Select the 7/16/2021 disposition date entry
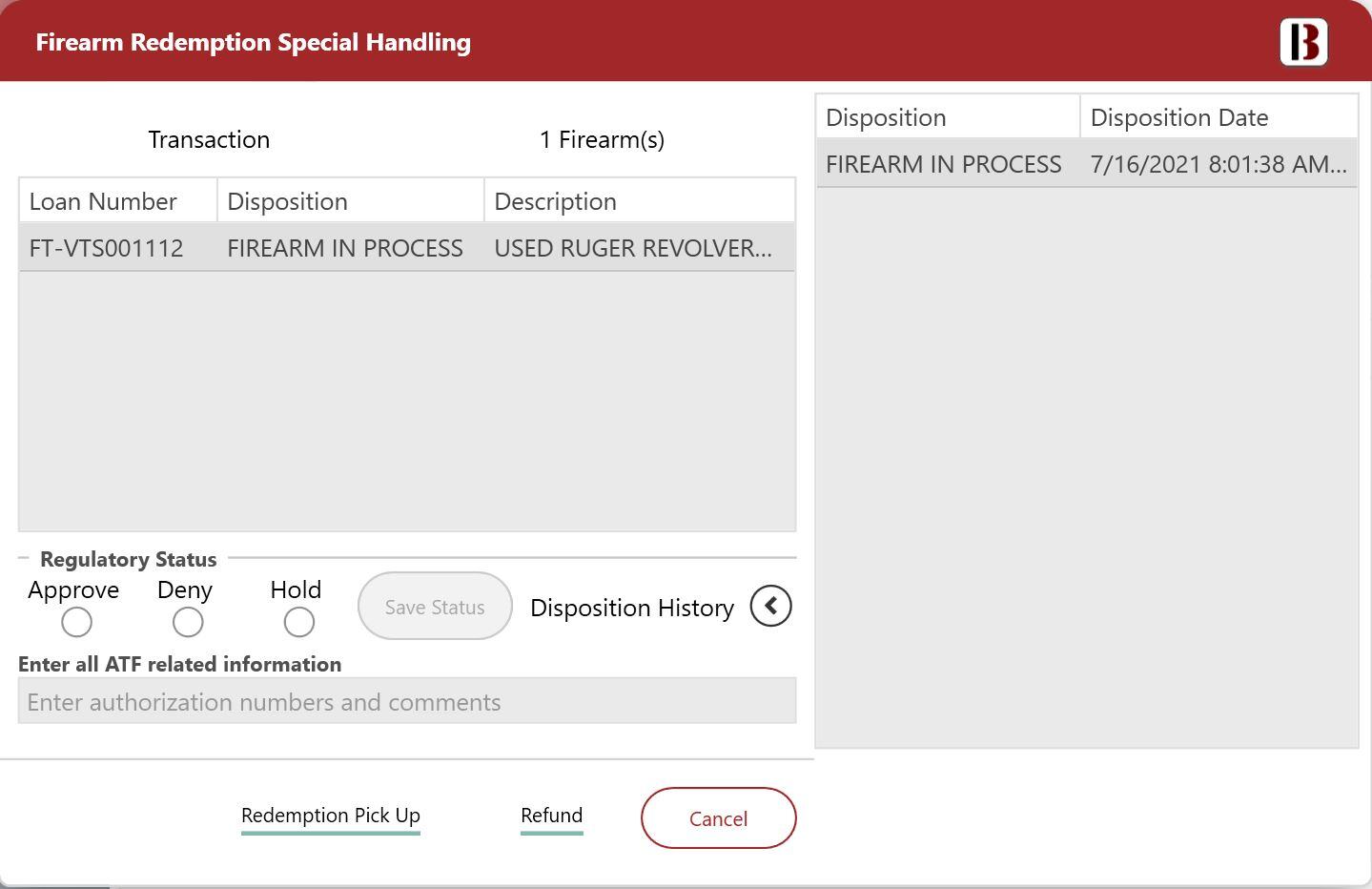 click(1218, 165)
